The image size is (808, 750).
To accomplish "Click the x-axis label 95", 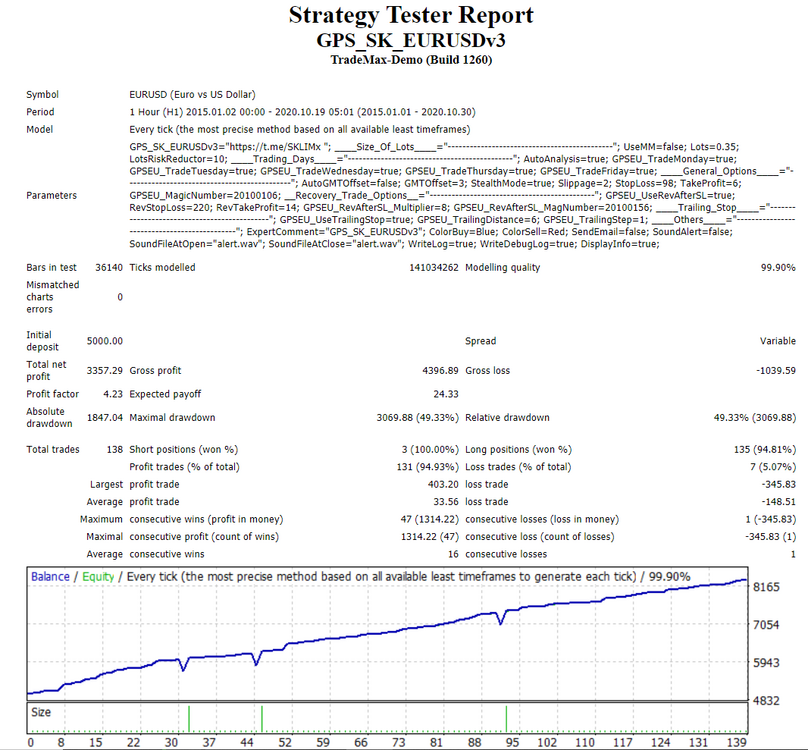I will pos(512,743).
